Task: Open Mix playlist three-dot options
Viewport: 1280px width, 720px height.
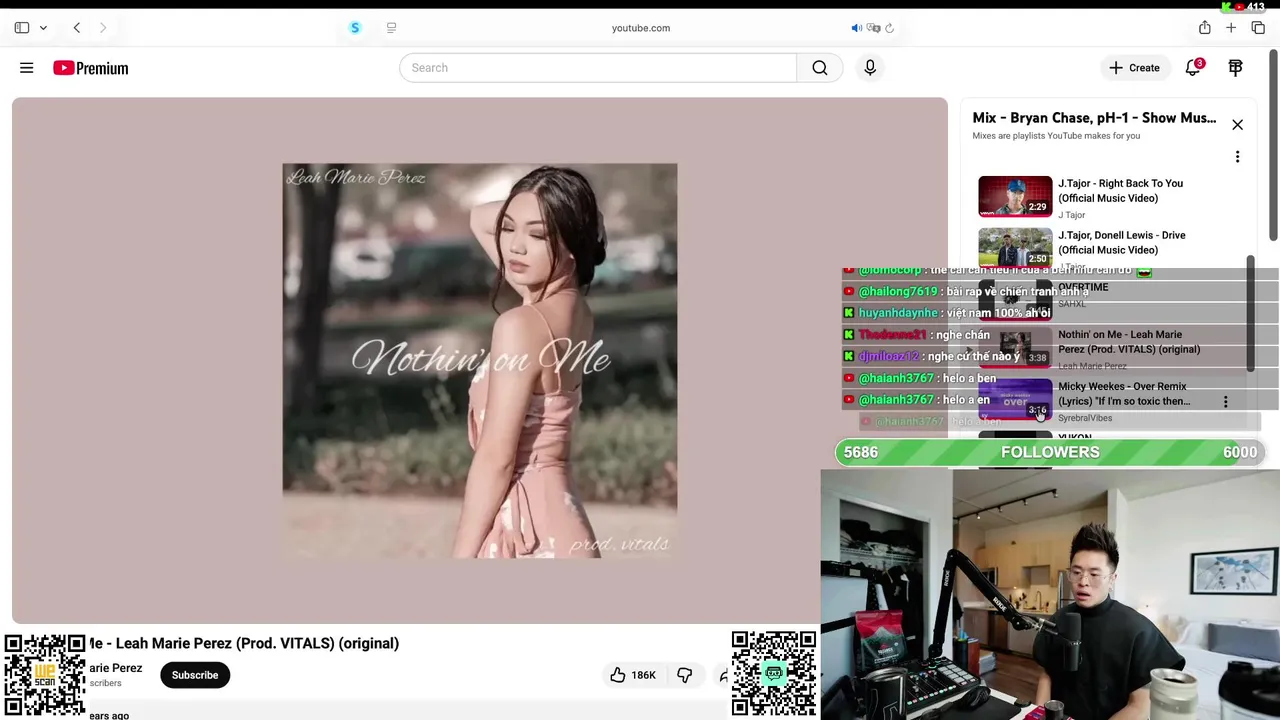Action: click(x=1237, y=157)
